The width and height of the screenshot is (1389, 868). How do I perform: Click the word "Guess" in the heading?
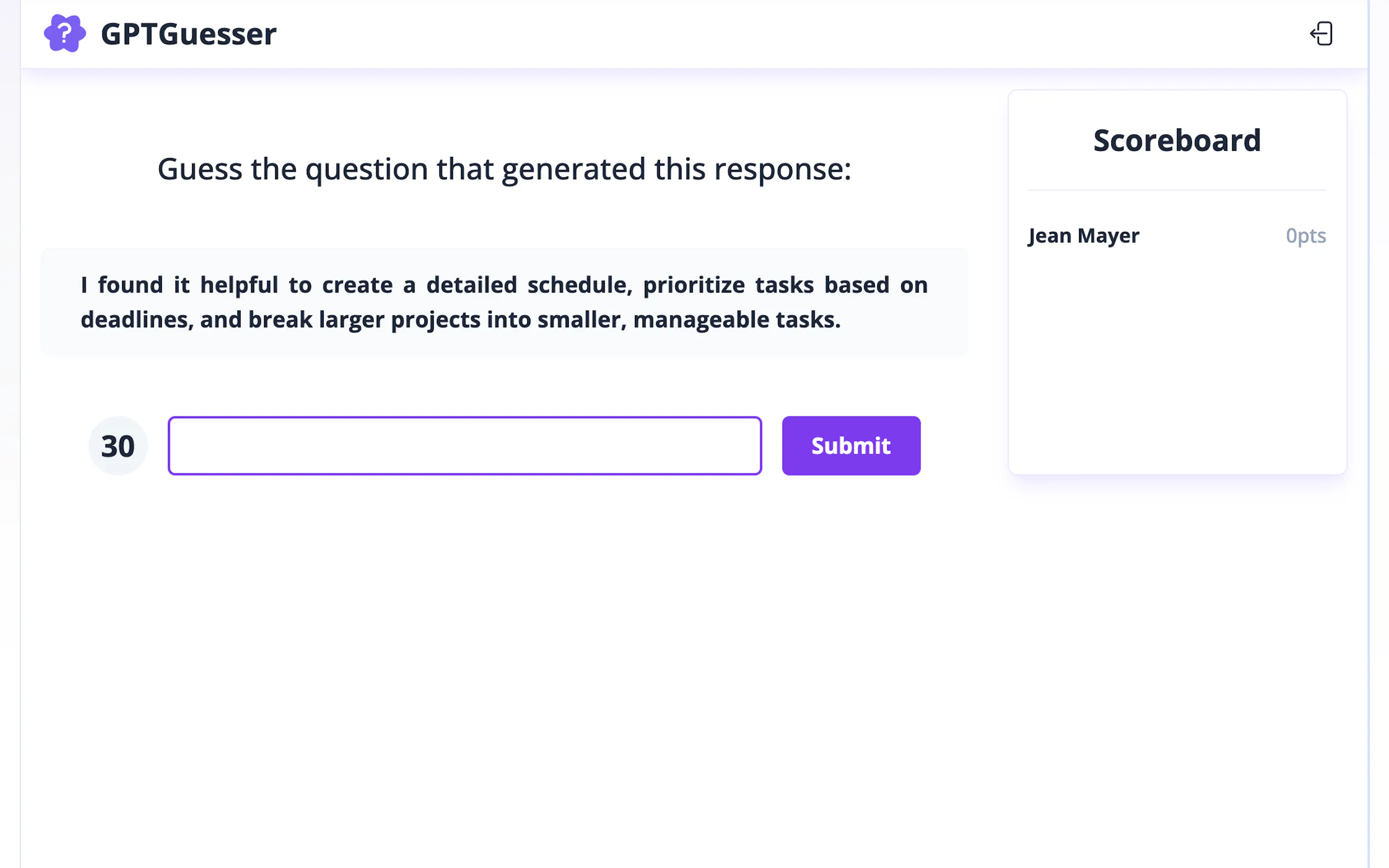200,169
